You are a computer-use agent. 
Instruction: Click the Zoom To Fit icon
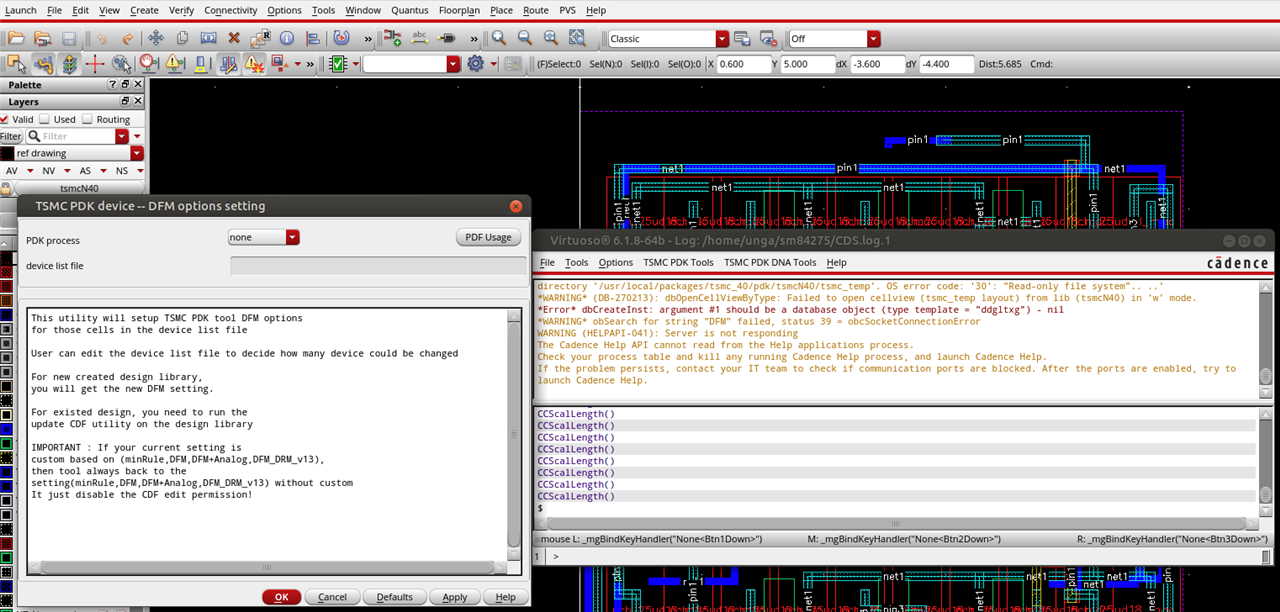pyautogui.click(x=550, y=38)
